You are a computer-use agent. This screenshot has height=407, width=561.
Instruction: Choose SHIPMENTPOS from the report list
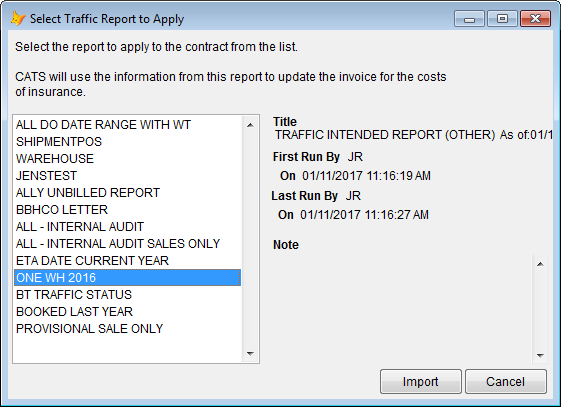click(127, 142)
